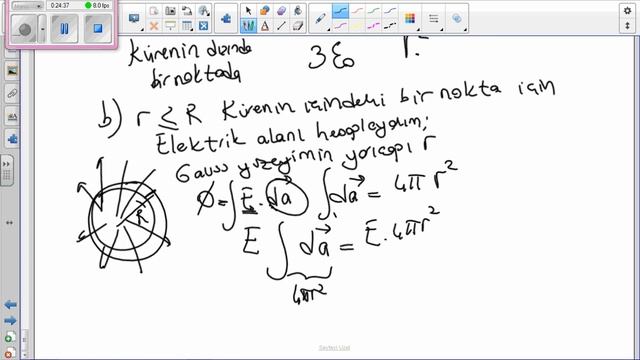Image resolution: width=640 pixels, height=360 pixels.
Task: Toggle the screen shade icon
Action: tap(171, 26)
